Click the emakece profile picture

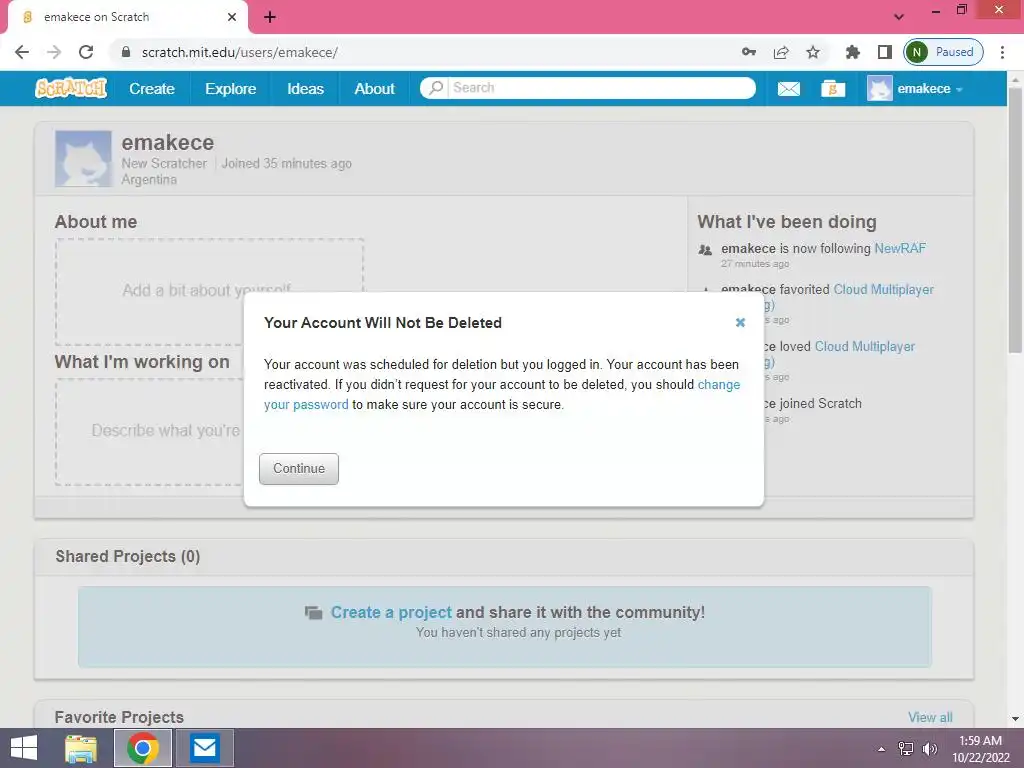[x=83, y=159]
